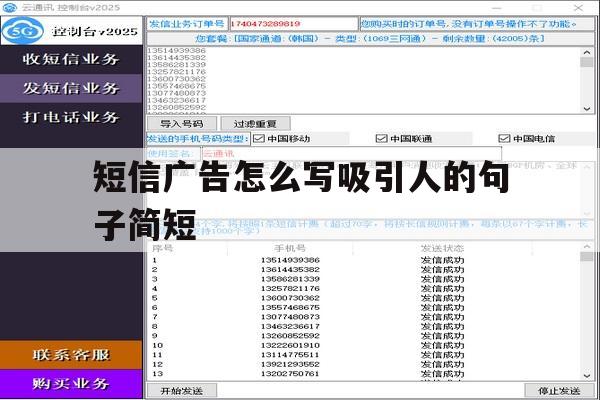Toggle 中国电信 checkbox
Screen dimensions: 600x400
(504, 139)
